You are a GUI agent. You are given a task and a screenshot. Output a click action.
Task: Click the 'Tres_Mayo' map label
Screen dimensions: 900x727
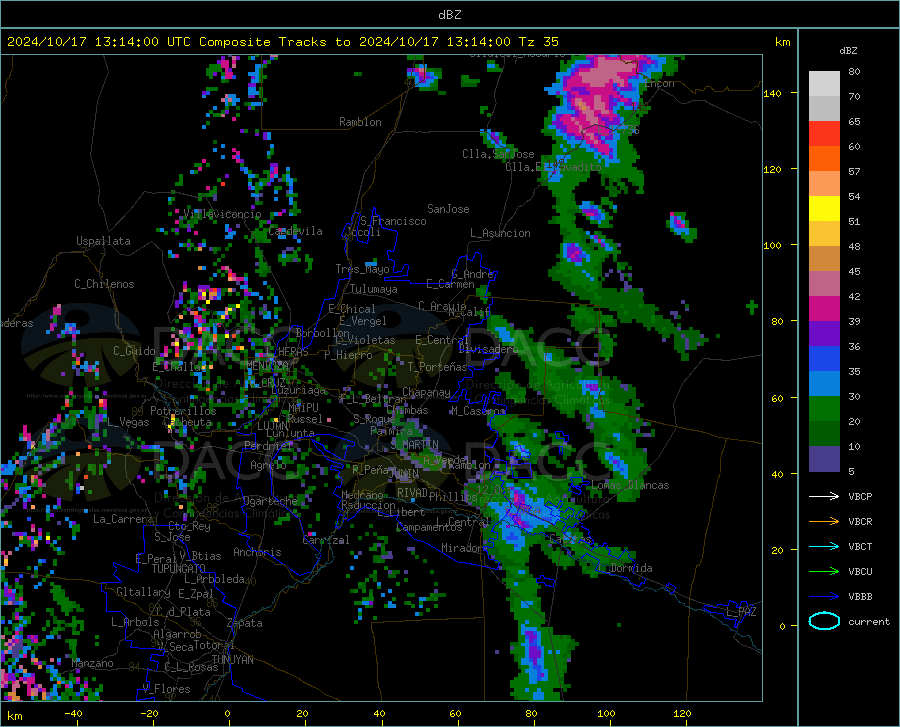pyautogui.click(x=362, y=269)
